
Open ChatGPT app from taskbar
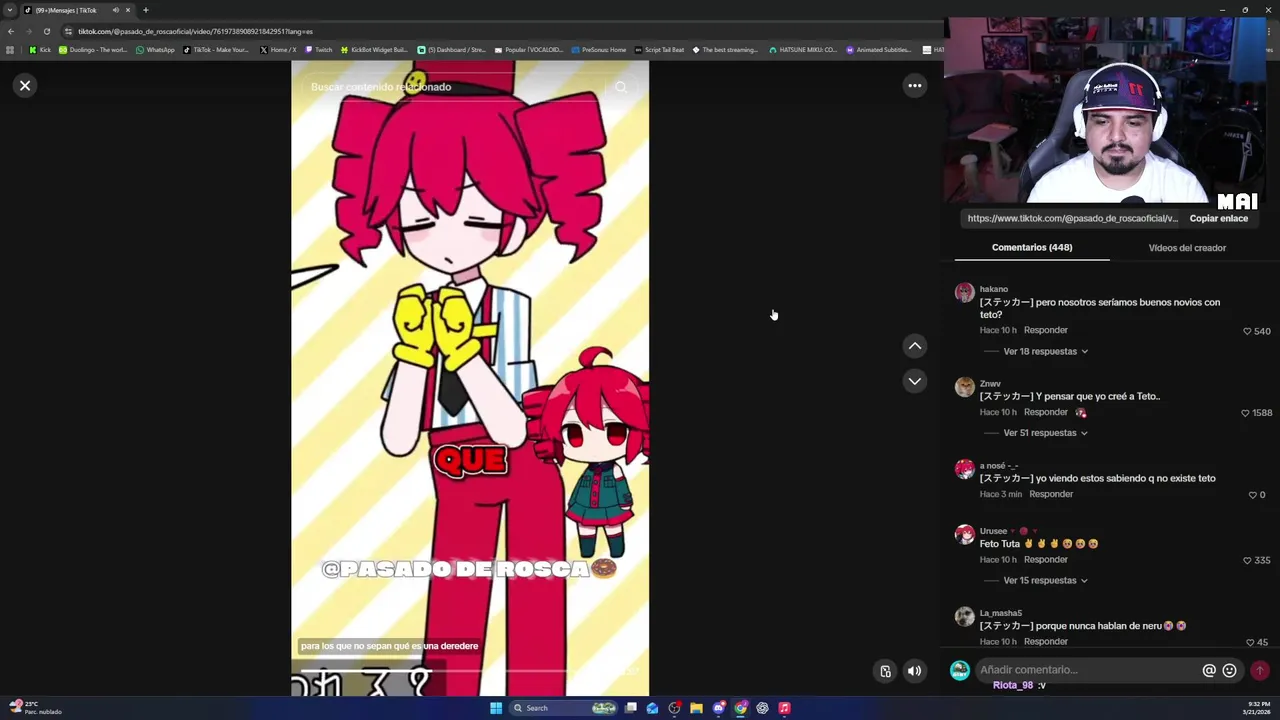(762, 708)
